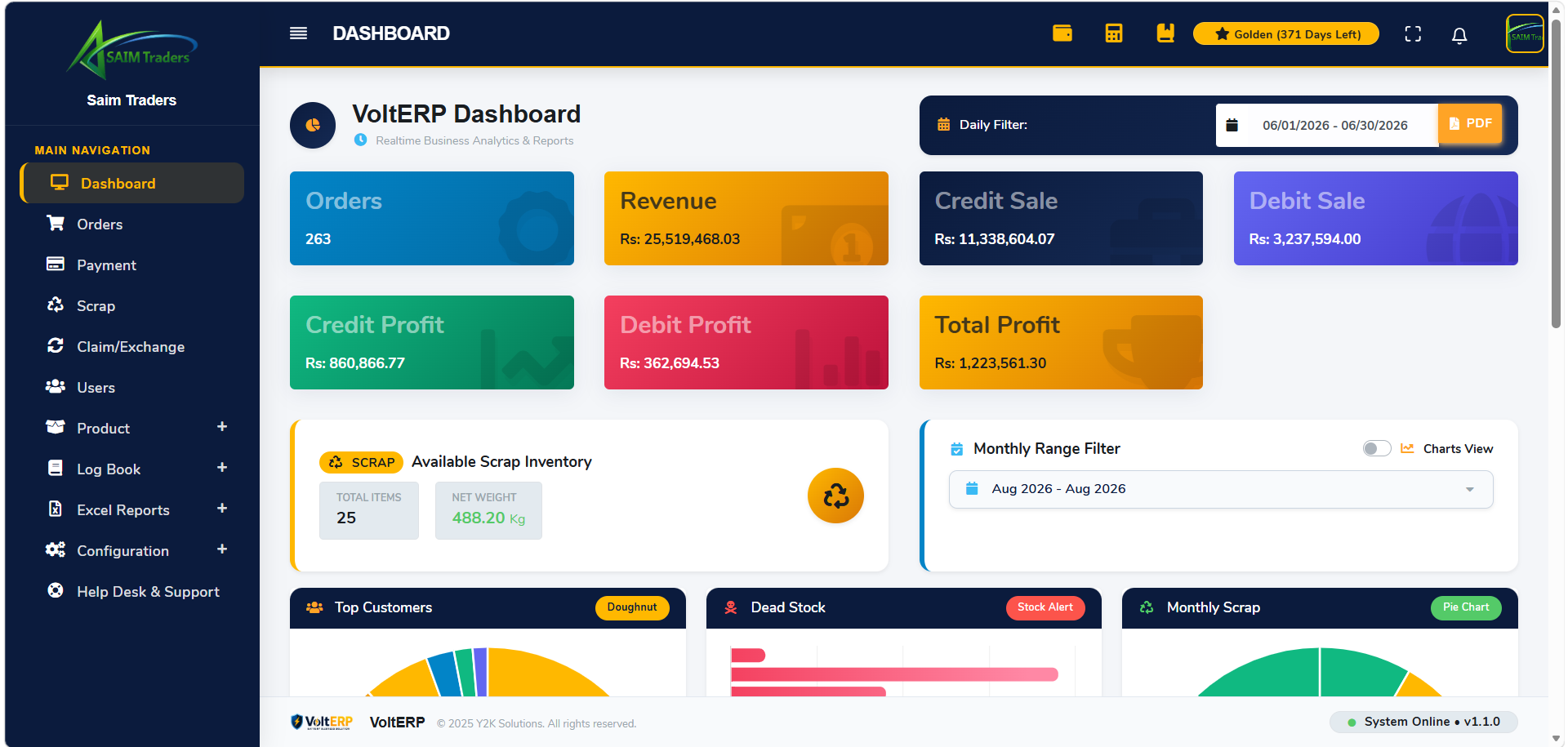Open the user profile avatar
The image size is (1568, 747).
[1525, 34]
